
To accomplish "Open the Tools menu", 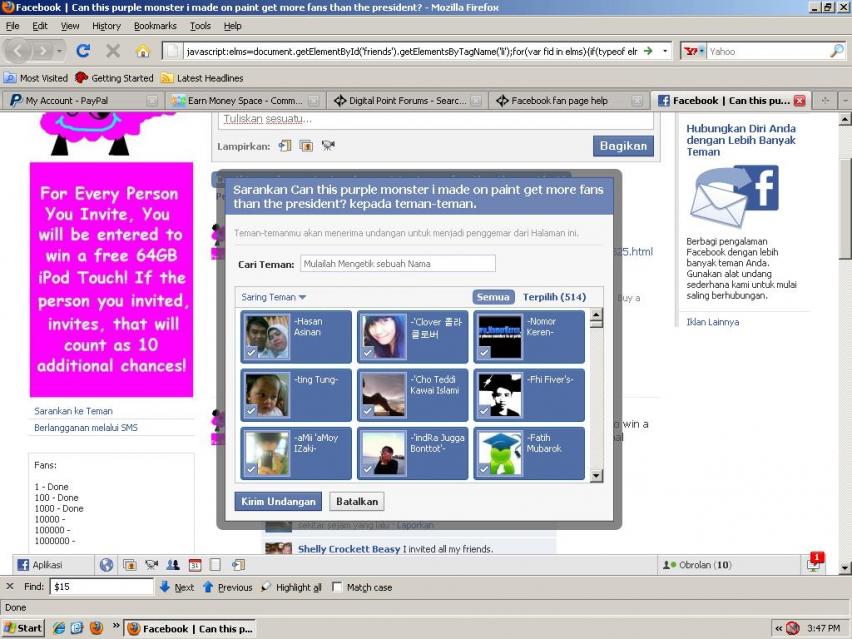I will [x=200, y=26].
